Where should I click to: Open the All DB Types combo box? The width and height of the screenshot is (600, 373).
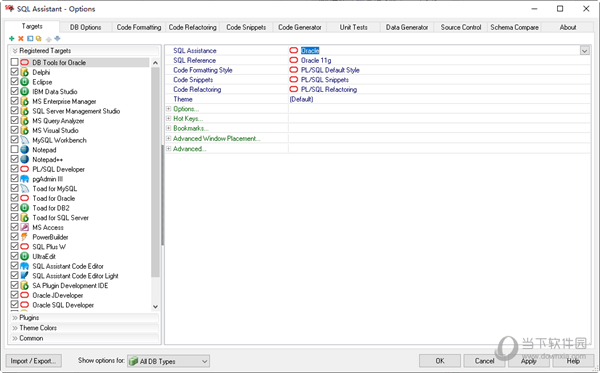[168, 361]
